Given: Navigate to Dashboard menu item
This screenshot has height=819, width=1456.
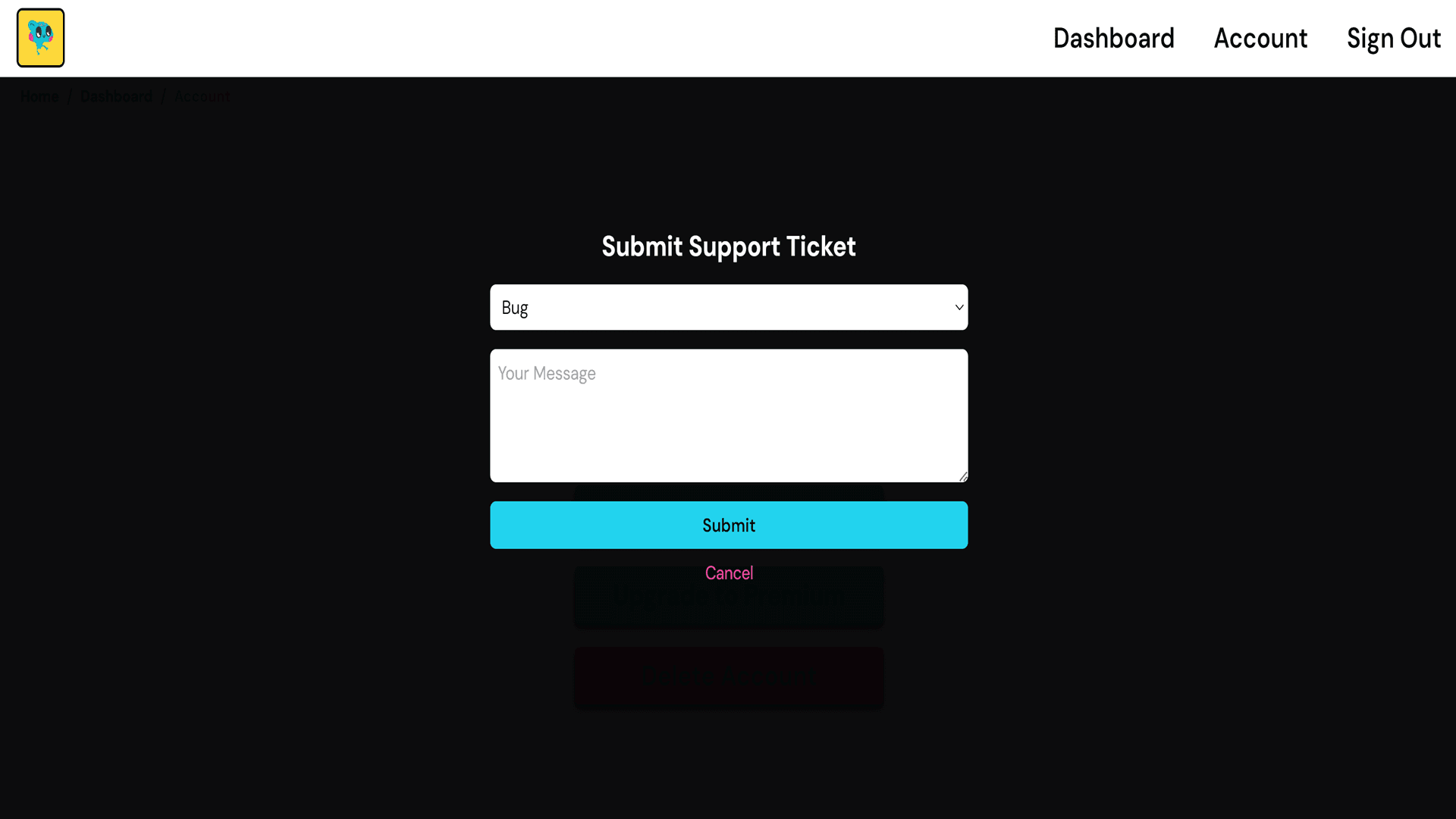Looking at the screenshot, I should (x=1114, y=38).
